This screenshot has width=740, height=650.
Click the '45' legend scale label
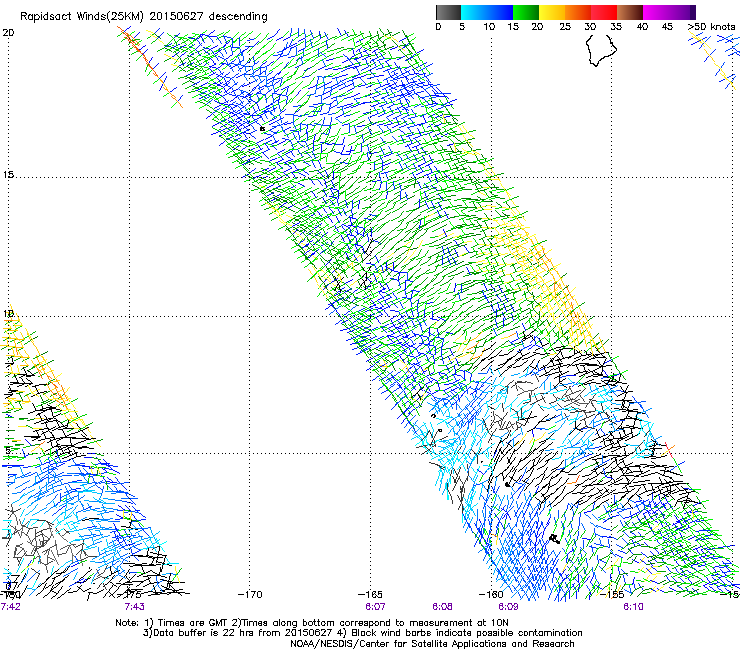667,27
